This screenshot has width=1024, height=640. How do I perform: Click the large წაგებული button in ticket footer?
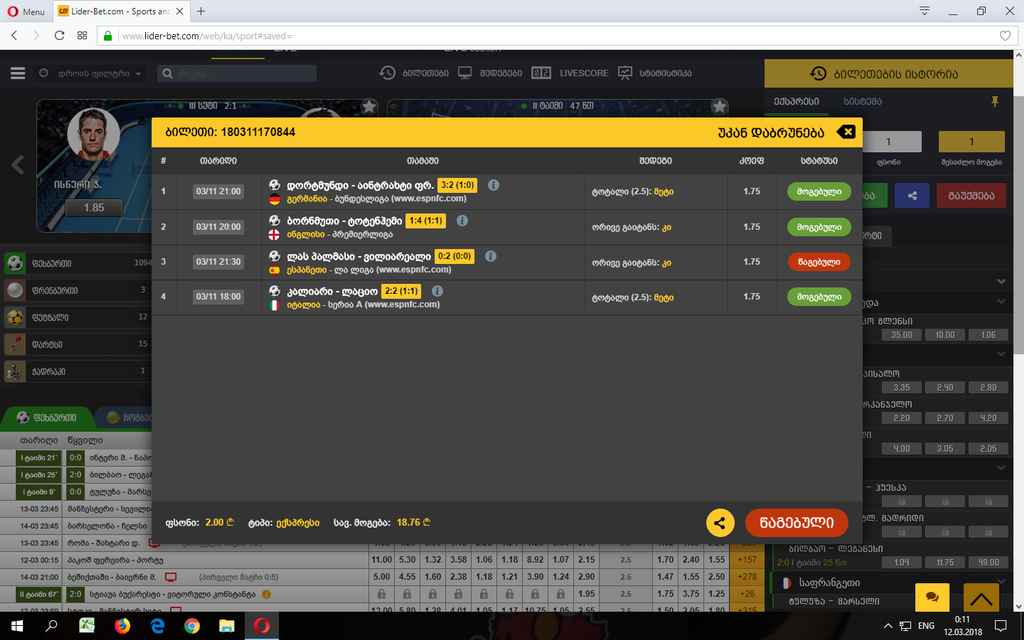797,522
